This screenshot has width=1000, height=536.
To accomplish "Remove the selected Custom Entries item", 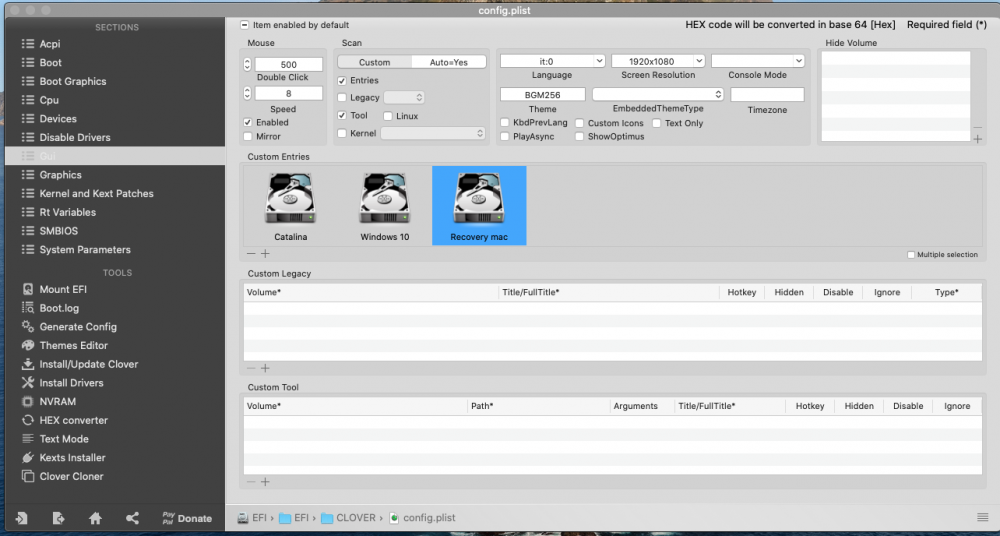I will (251, 253).
